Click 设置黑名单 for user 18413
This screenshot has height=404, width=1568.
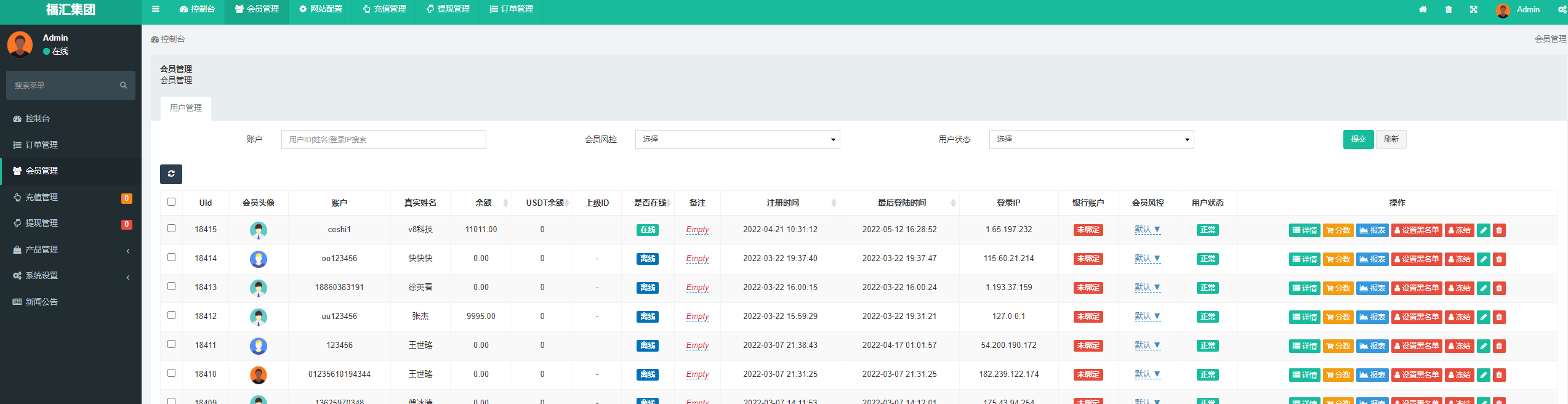1417,288
